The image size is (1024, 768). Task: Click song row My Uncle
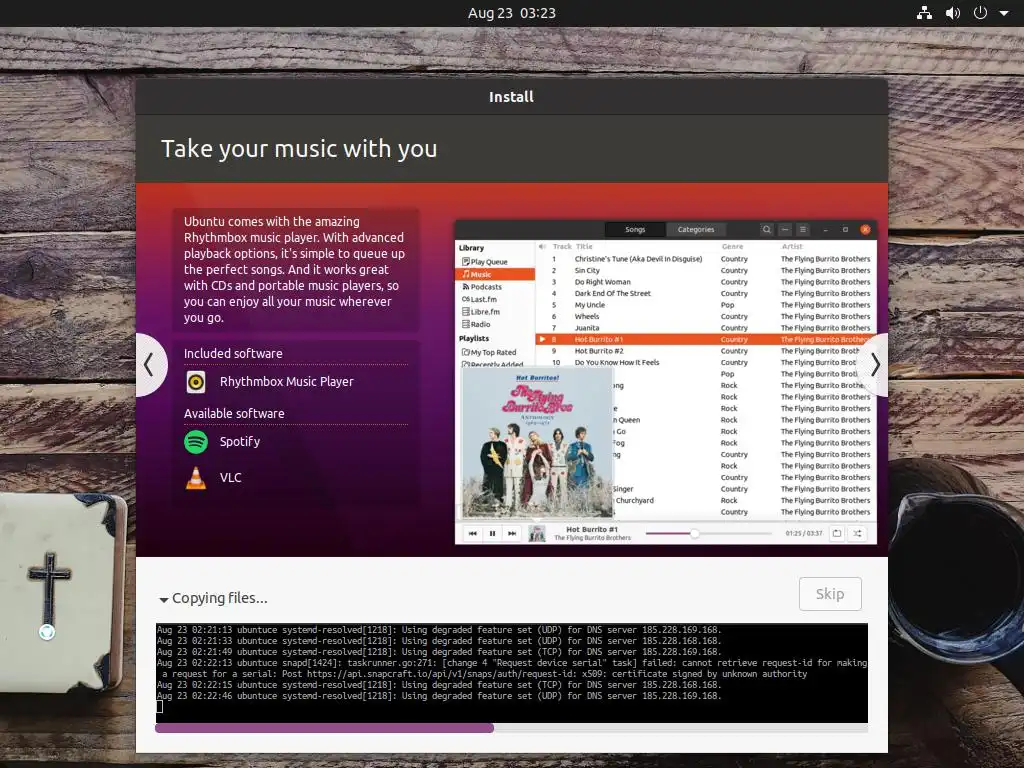(705, 305)
